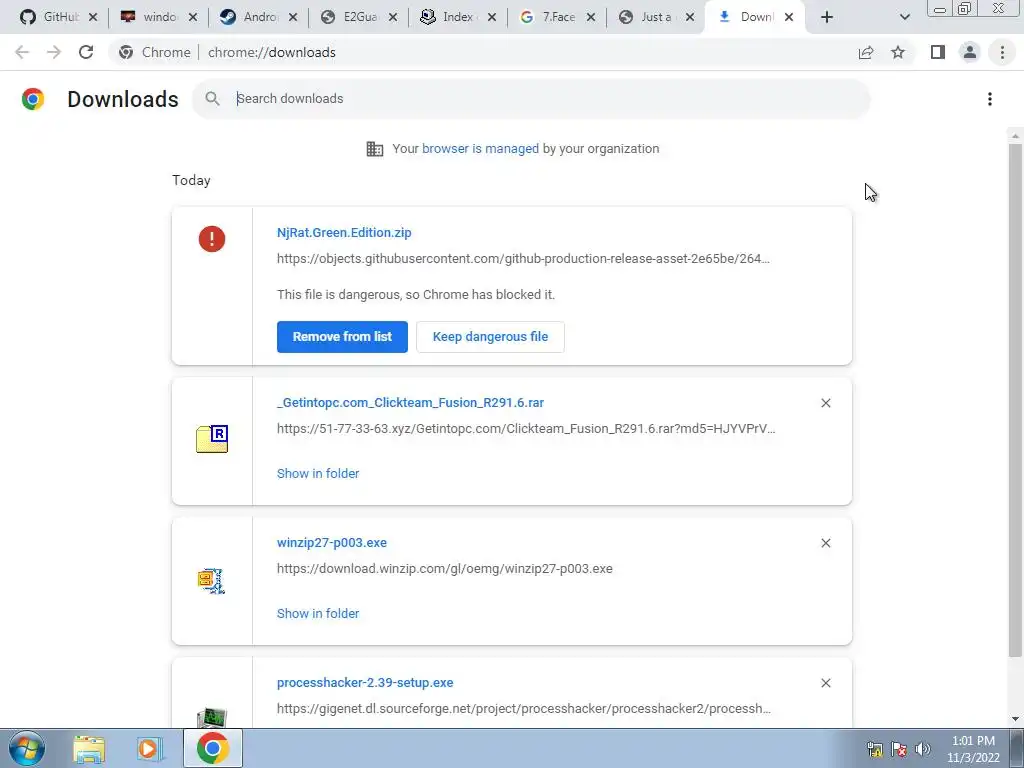Open processhacker-2.39-setup.exe file link
1024x768 pixels.
click(x=365, y=682)
